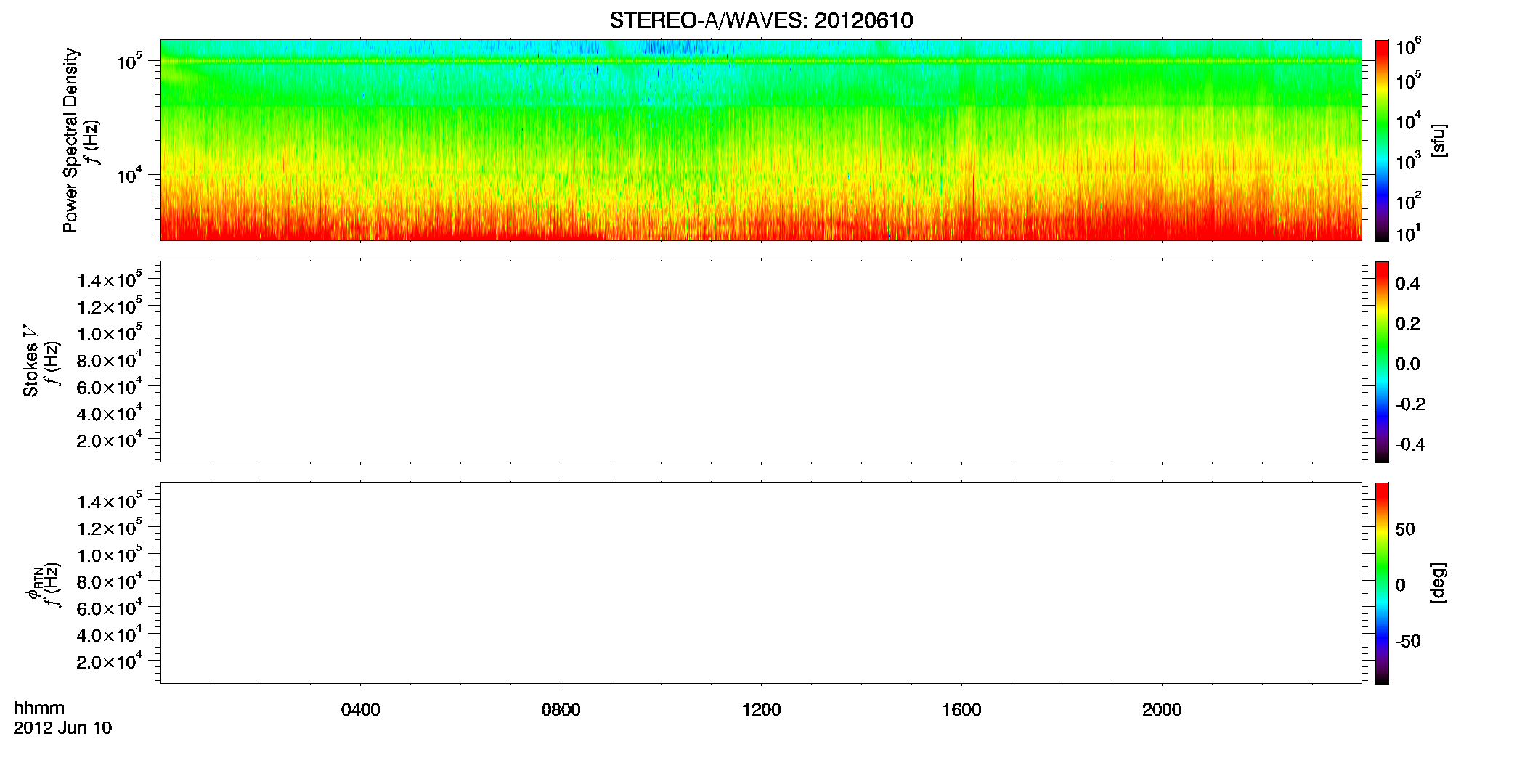Click the 2.0×10^4 tick in Stokes panel
Viewport: 1522px width, 784px height.
coord(110,440)
